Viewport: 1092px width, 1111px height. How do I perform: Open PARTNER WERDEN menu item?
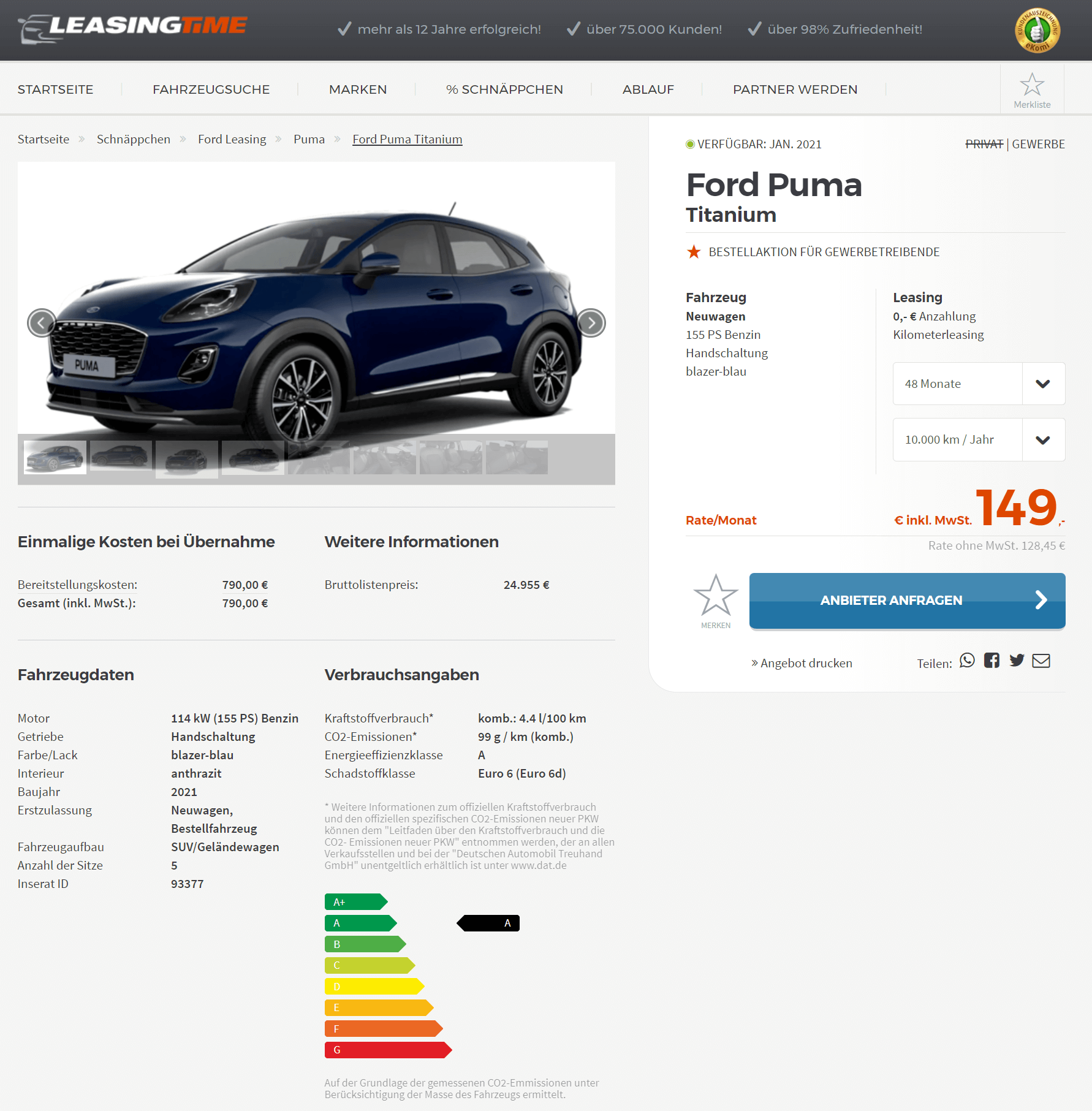click(795, 89)
